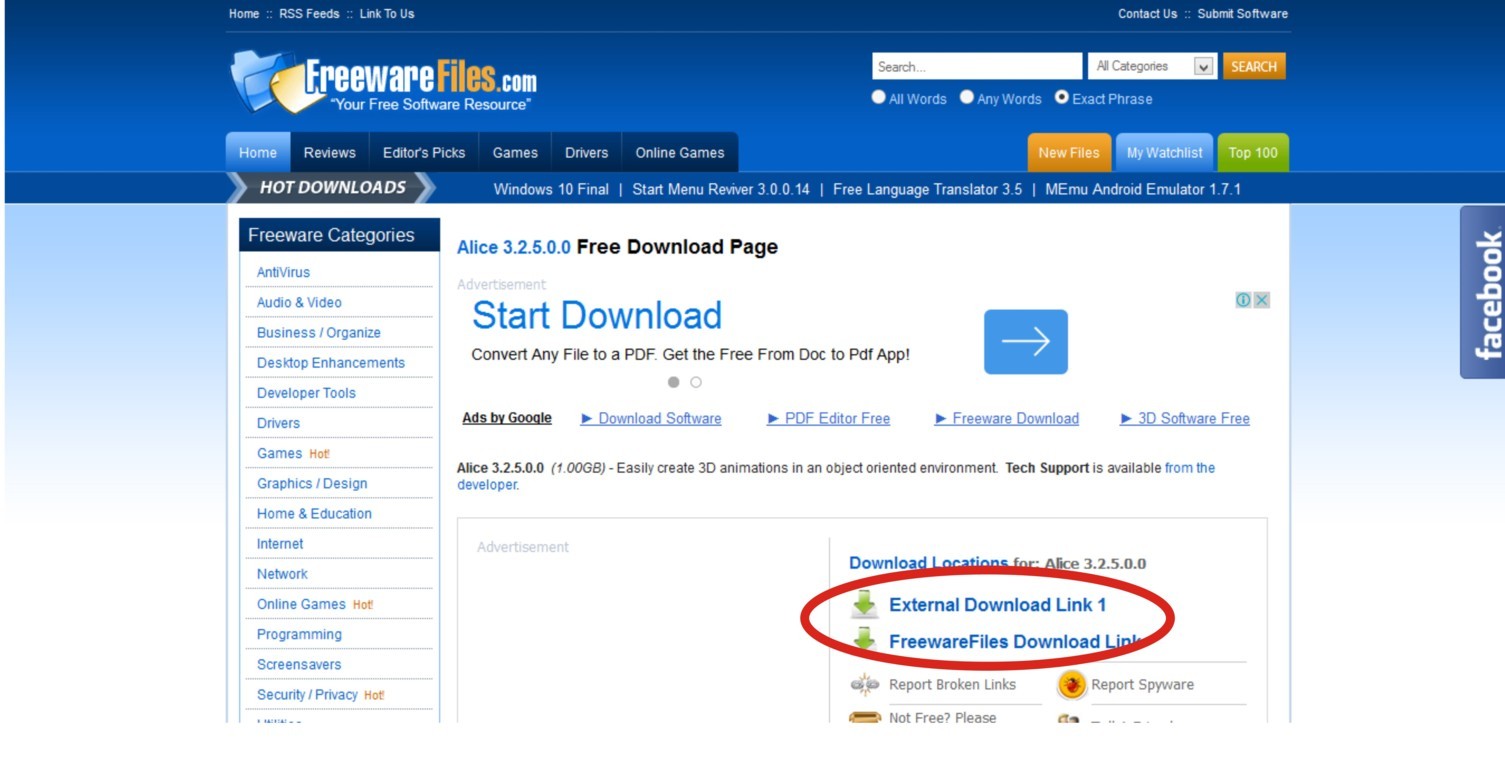Click the Home tab
The image size is (1505, 768).
tap(258, 153)
